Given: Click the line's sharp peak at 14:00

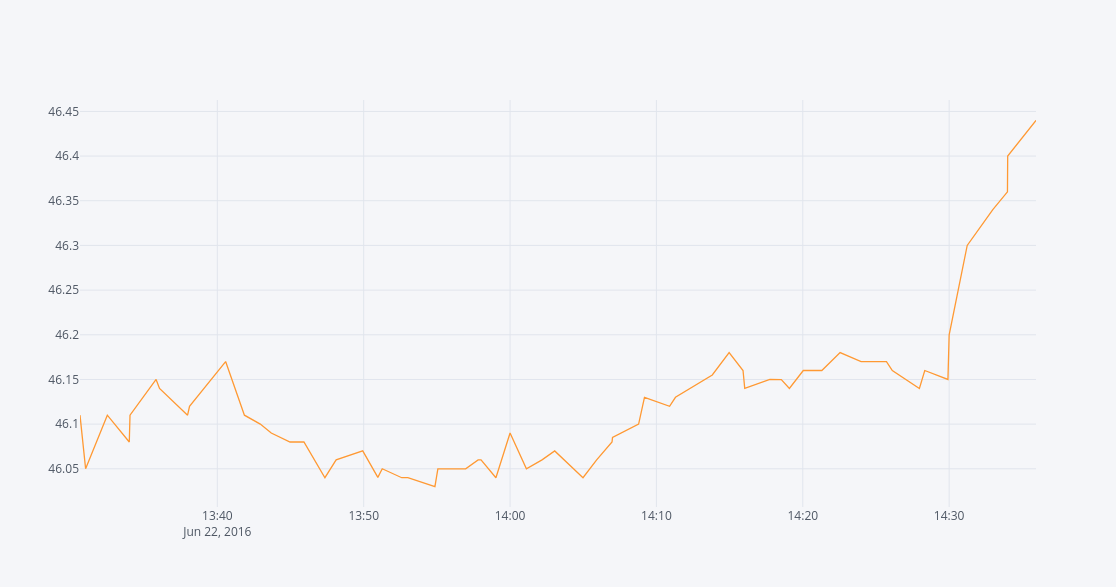Looking at the screenshot, I should click(510, 433).
